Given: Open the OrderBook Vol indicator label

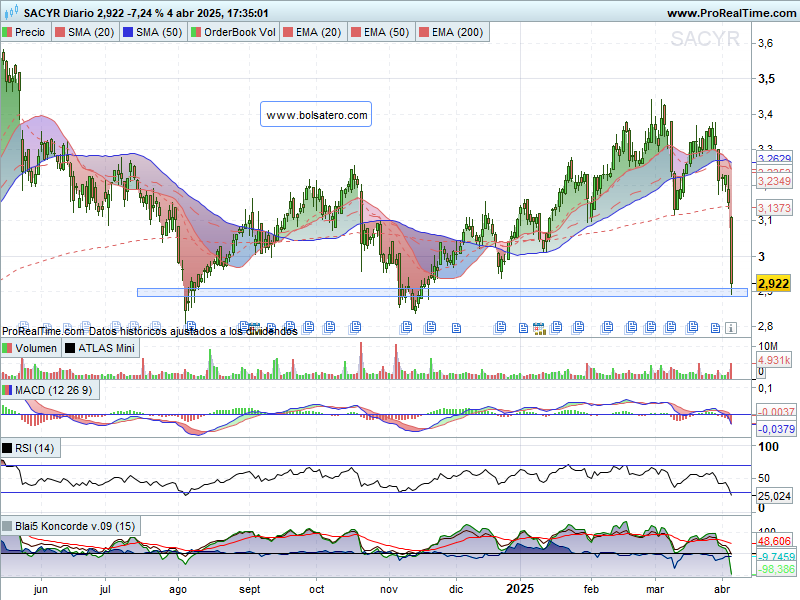Looking at the screenshot, I should [x=234, y=32].
